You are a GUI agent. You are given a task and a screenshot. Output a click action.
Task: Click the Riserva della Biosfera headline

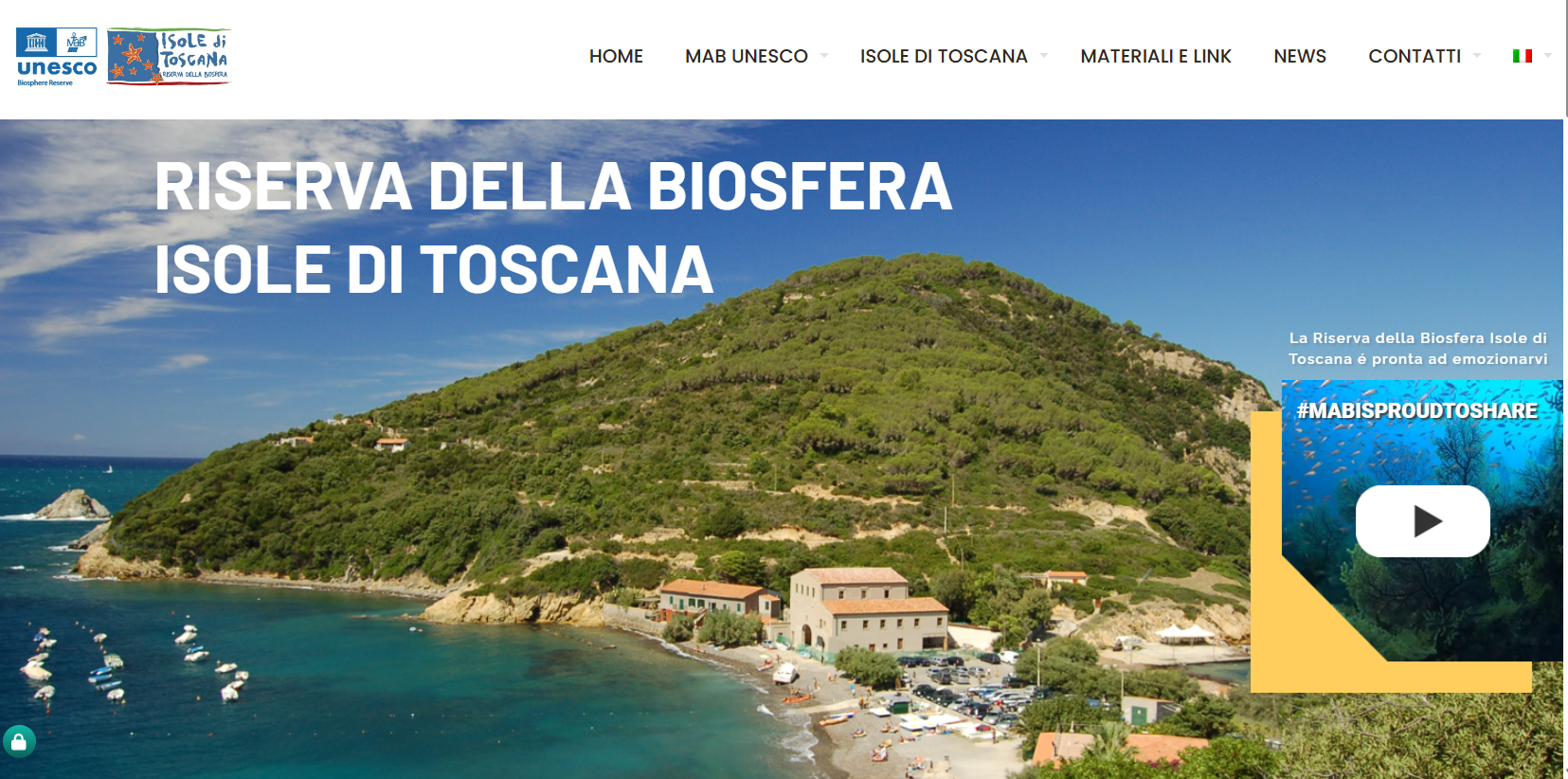point(553,227)
